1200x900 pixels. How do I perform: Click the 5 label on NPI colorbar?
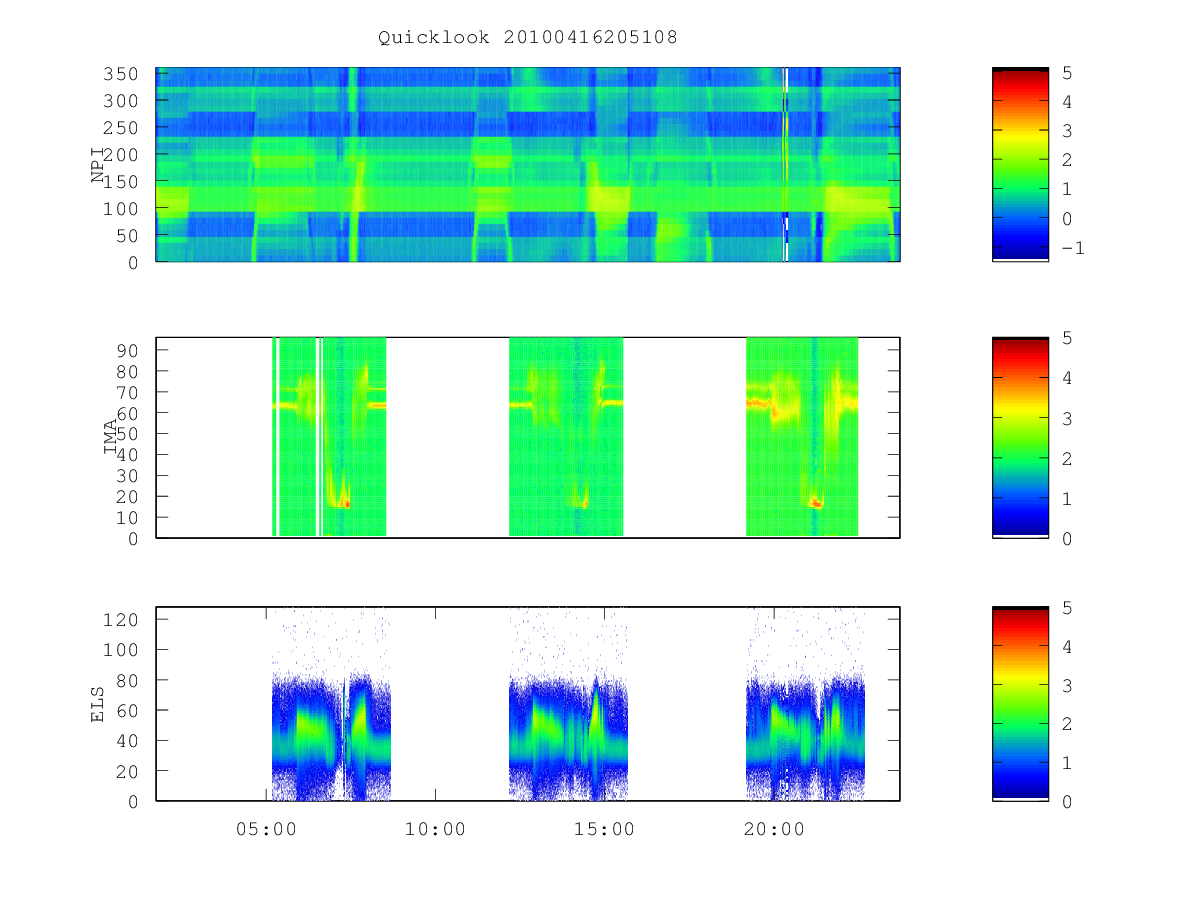pyautogui.click(x=1067, y=72)
